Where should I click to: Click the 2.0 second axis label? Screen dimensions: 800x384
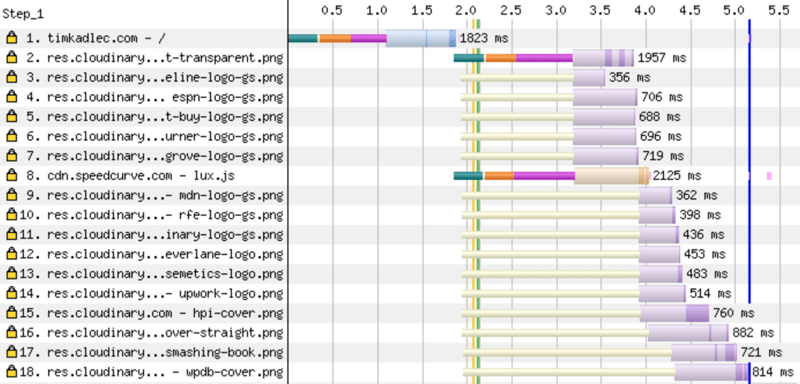tap(466, 10)
